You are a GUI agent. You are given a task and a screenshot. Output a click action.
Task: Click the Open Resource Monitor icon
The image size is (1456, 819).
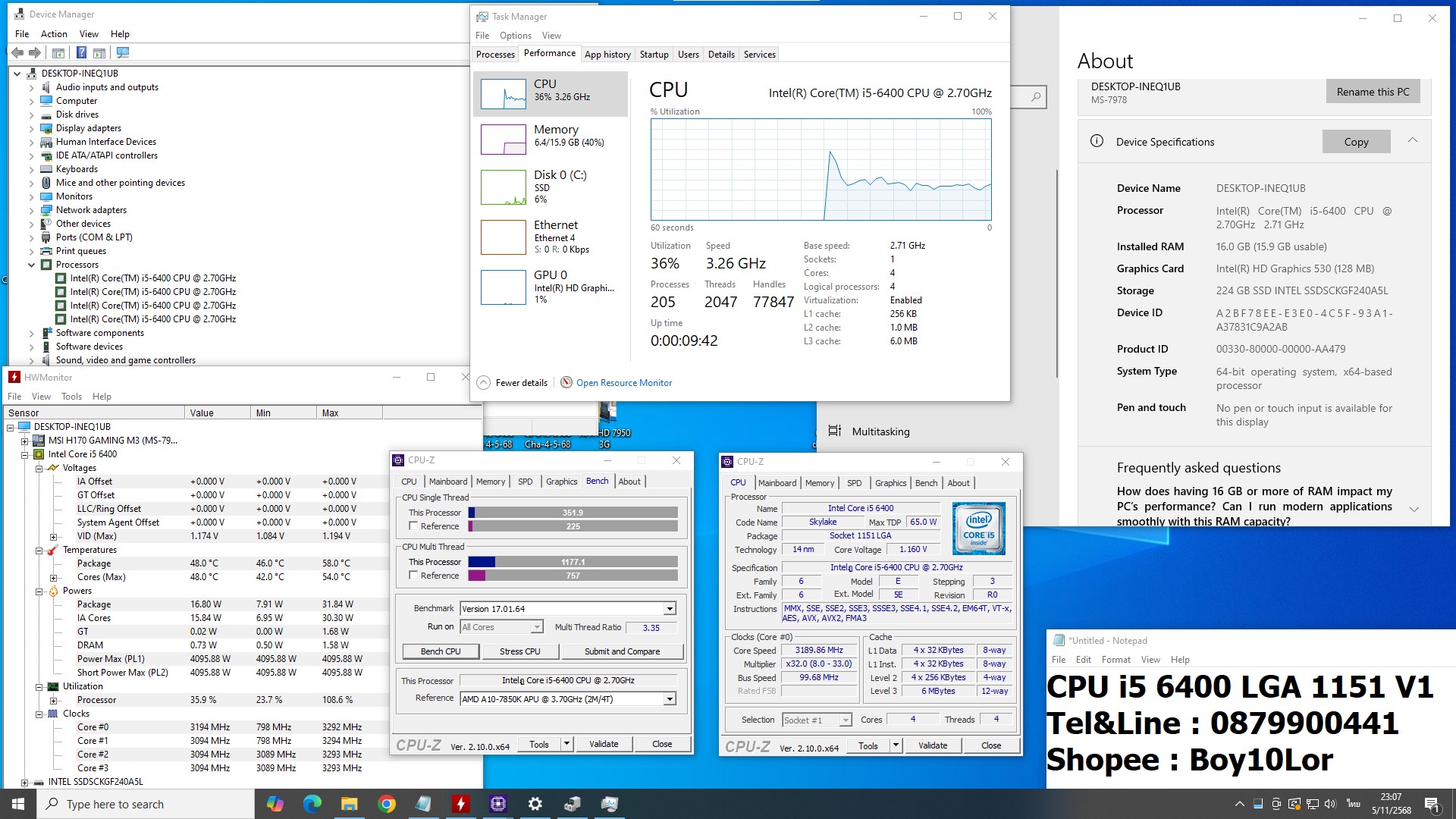coord(566,383)
